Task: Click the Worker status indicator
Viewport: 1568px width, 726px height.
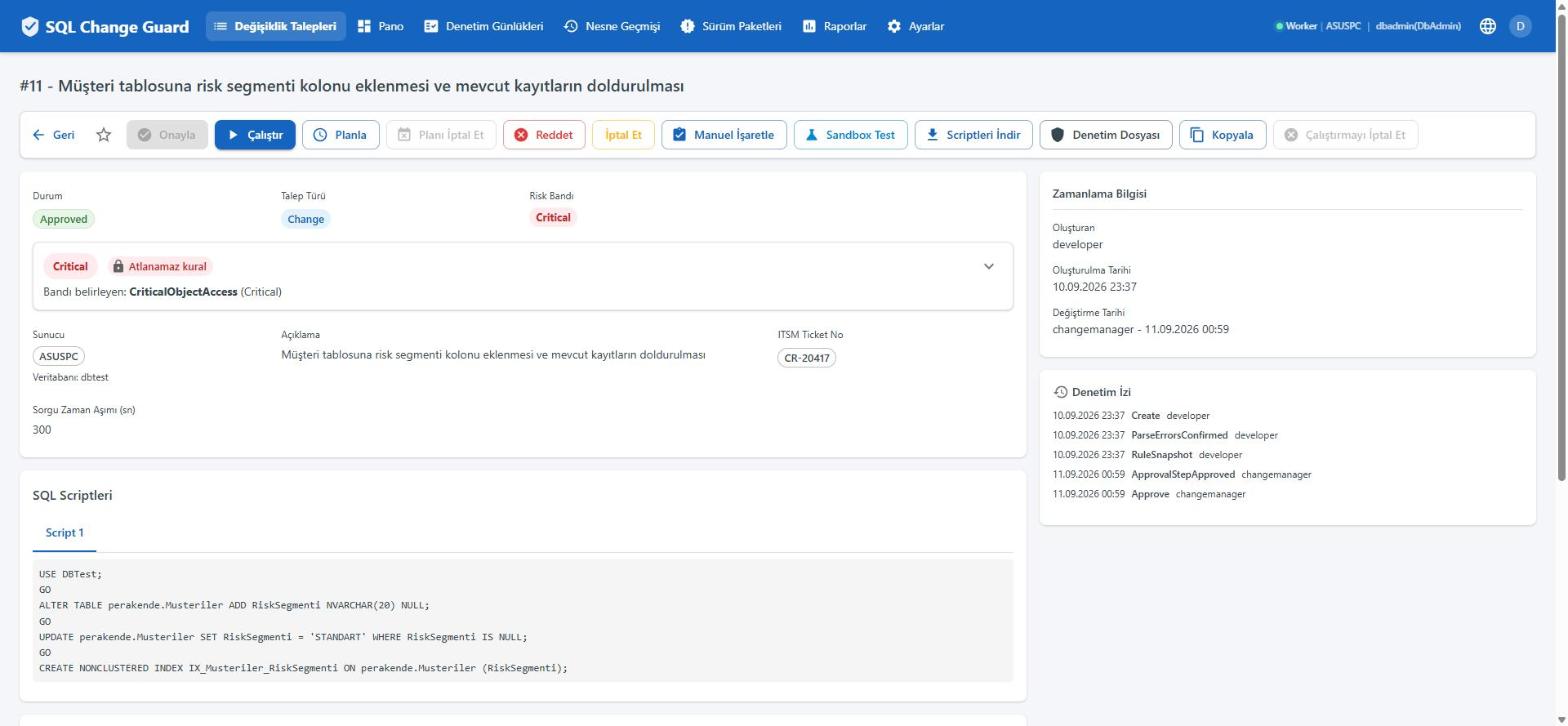Action: click(x=1295, y=26)
